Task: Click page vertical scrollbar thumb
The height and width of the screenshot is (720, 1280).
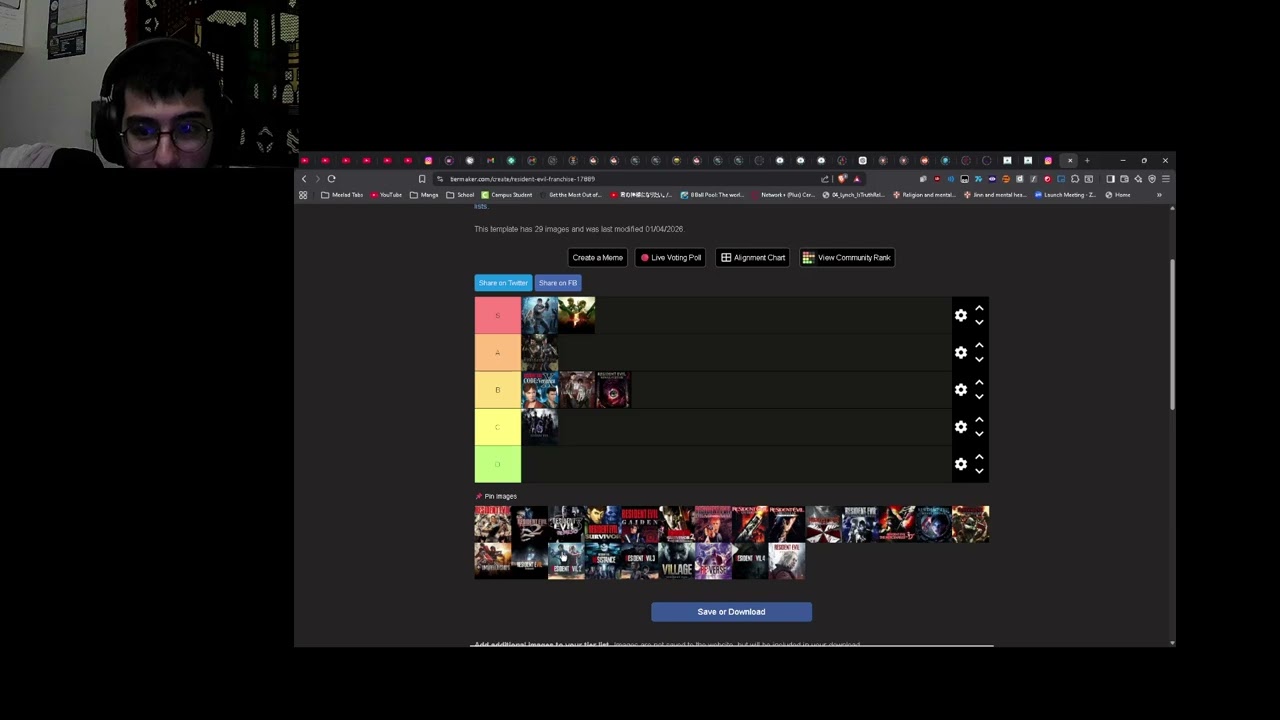Action: pyautogui.click(x=1172, y=333)
